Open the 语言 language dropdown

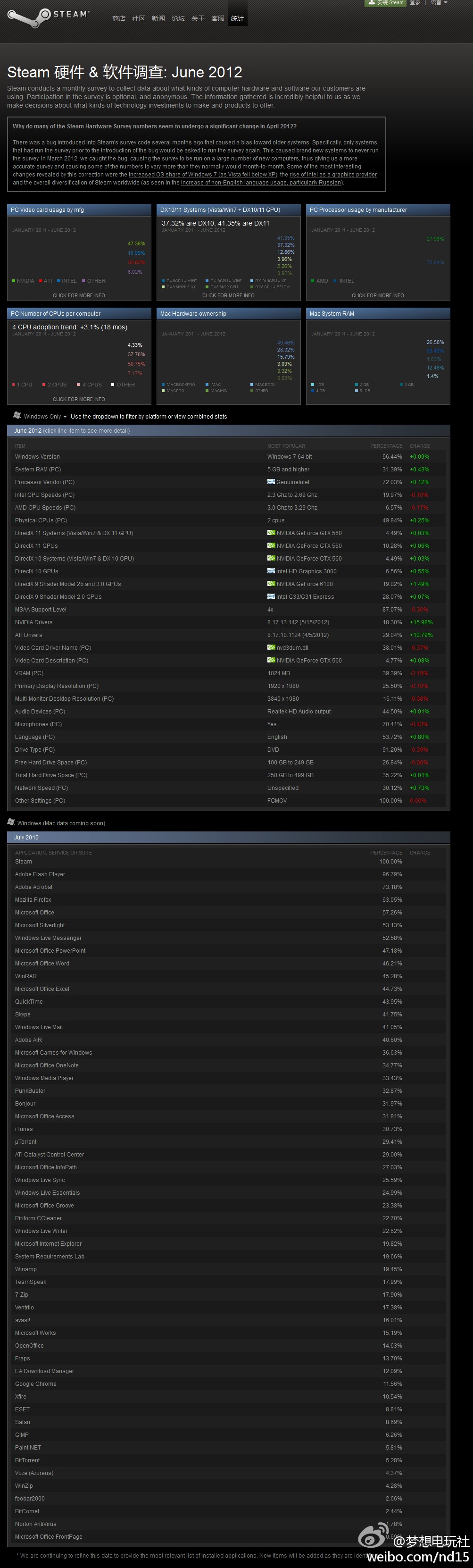[x=439, y=2]
